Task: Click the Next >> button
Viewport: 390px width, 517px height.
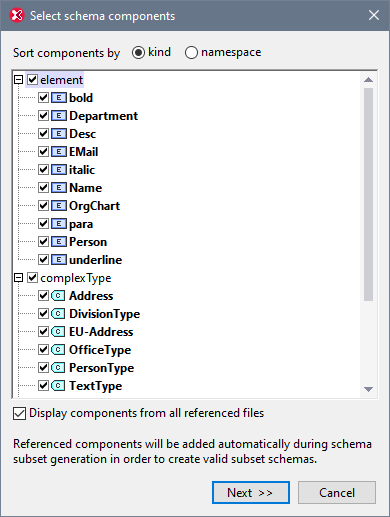Action: [x=251, y=492]
